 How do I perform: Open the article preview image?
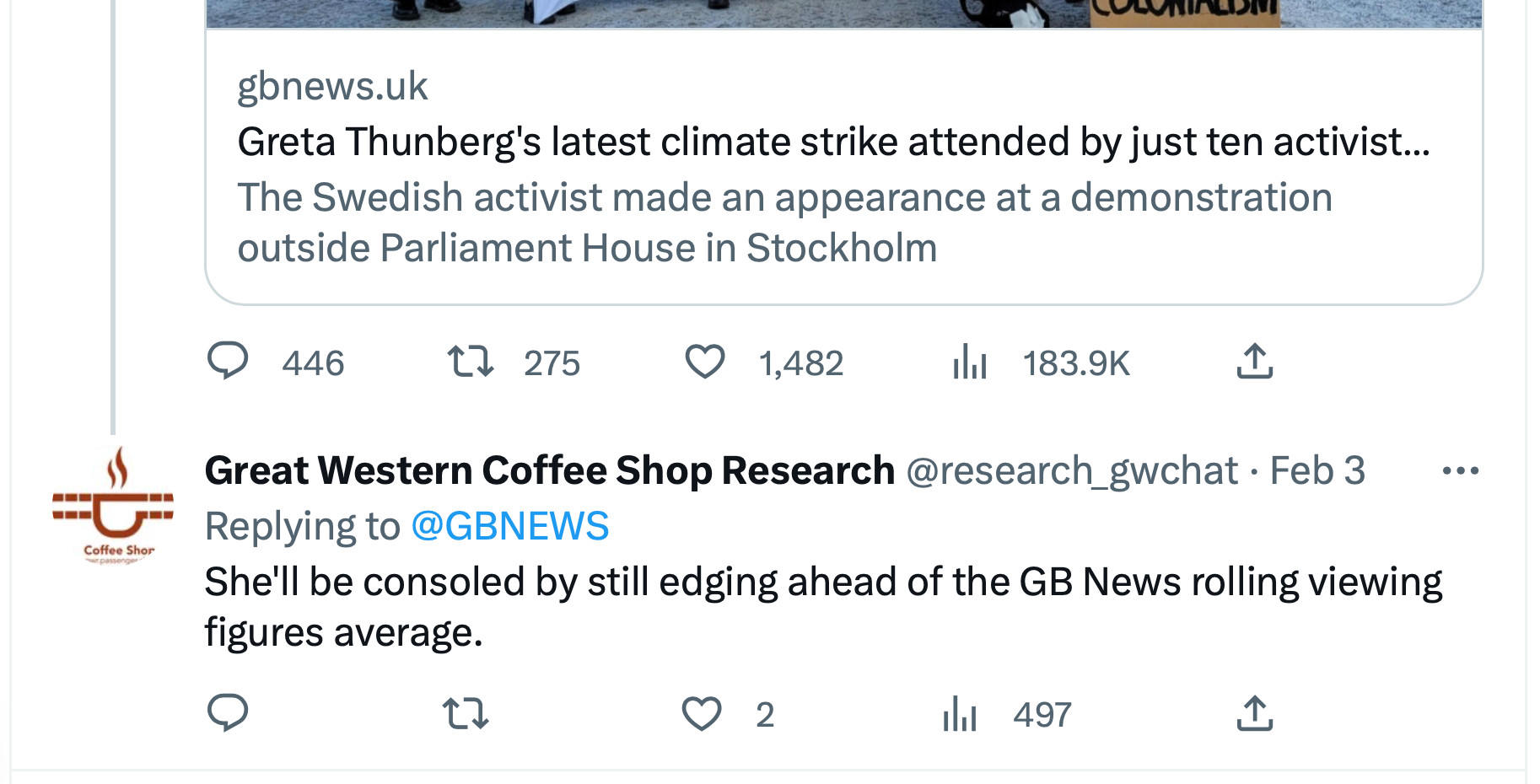coord(843,13)
